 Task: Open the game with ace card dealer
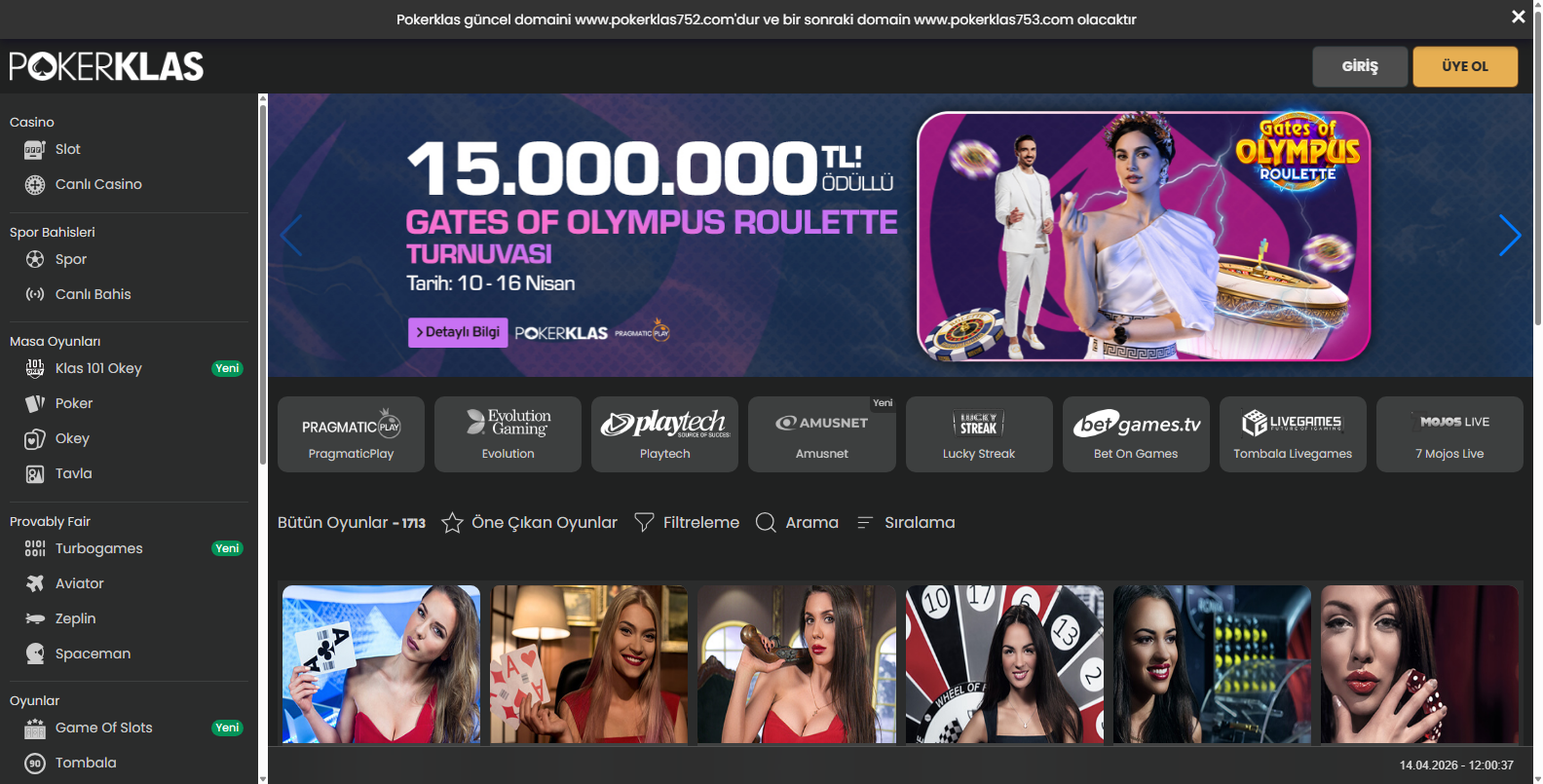click(381, 664)
